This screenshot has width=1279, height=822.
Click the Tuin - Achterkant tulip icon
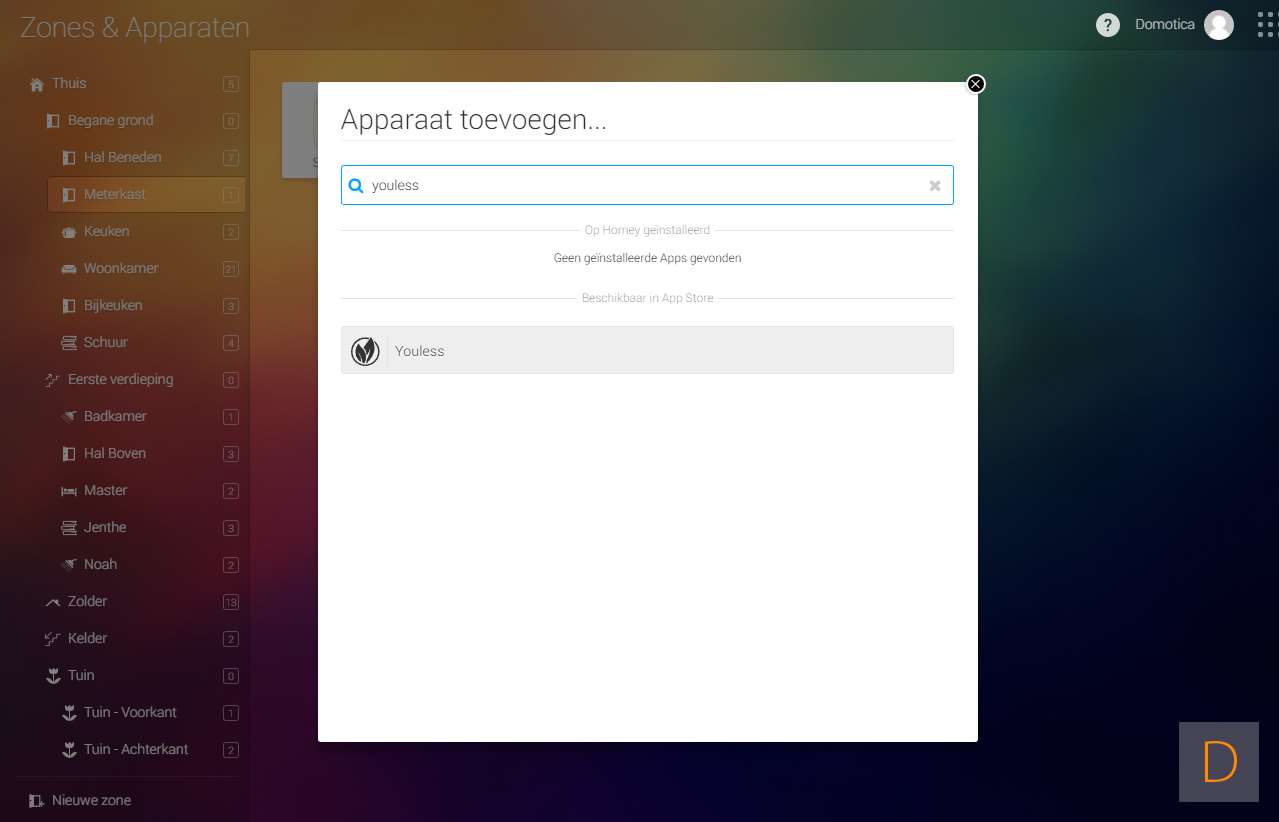click(x=69, y=750)
